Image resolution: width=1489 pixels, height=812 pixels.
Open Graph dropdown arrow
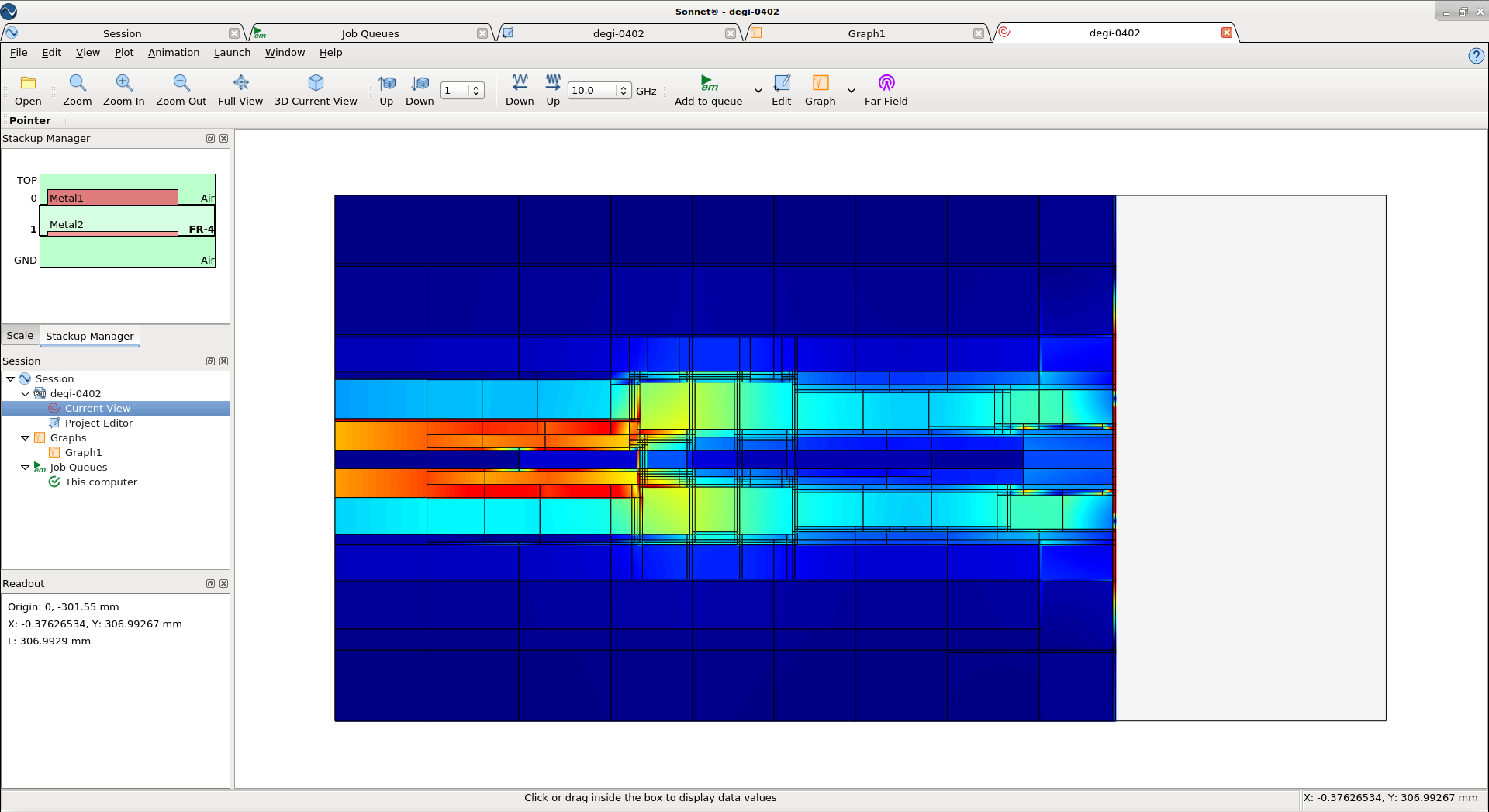[852, 91]
